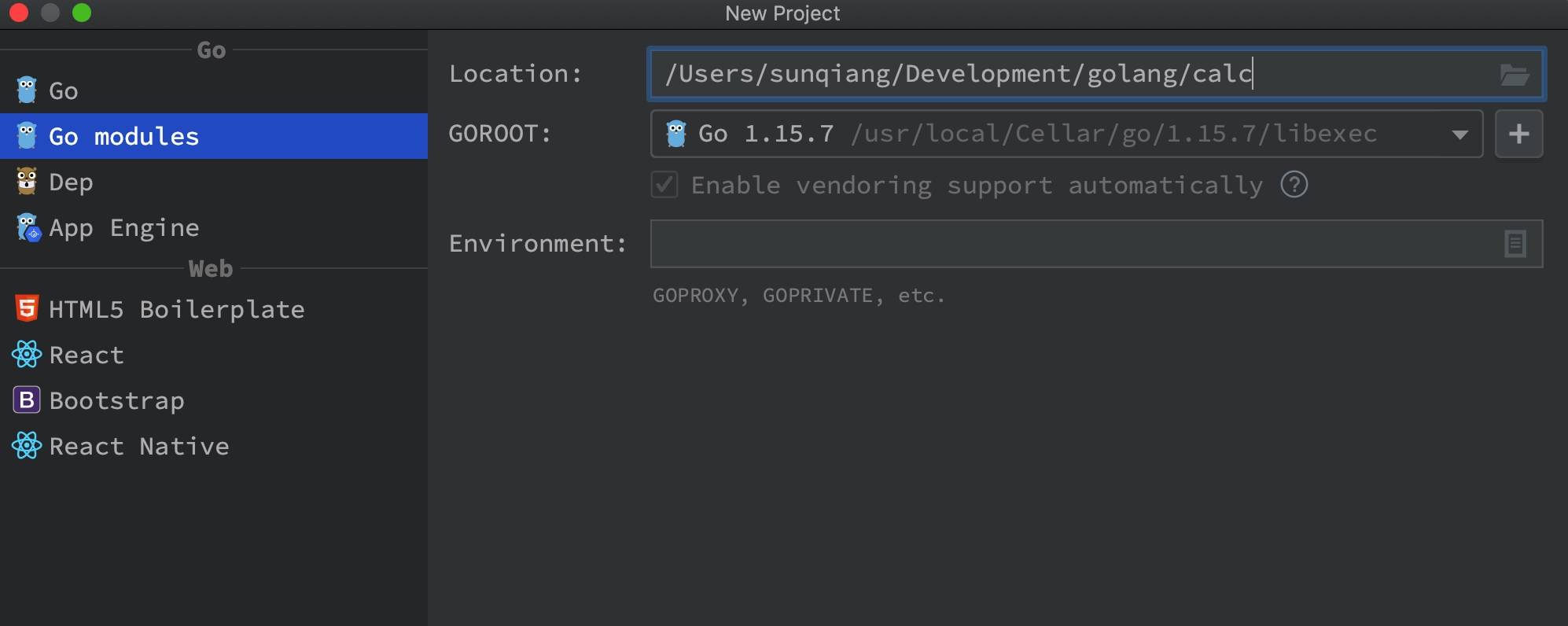Choose App Engine project type
The width and height of the screenshot is (1568, 626).
123,228
